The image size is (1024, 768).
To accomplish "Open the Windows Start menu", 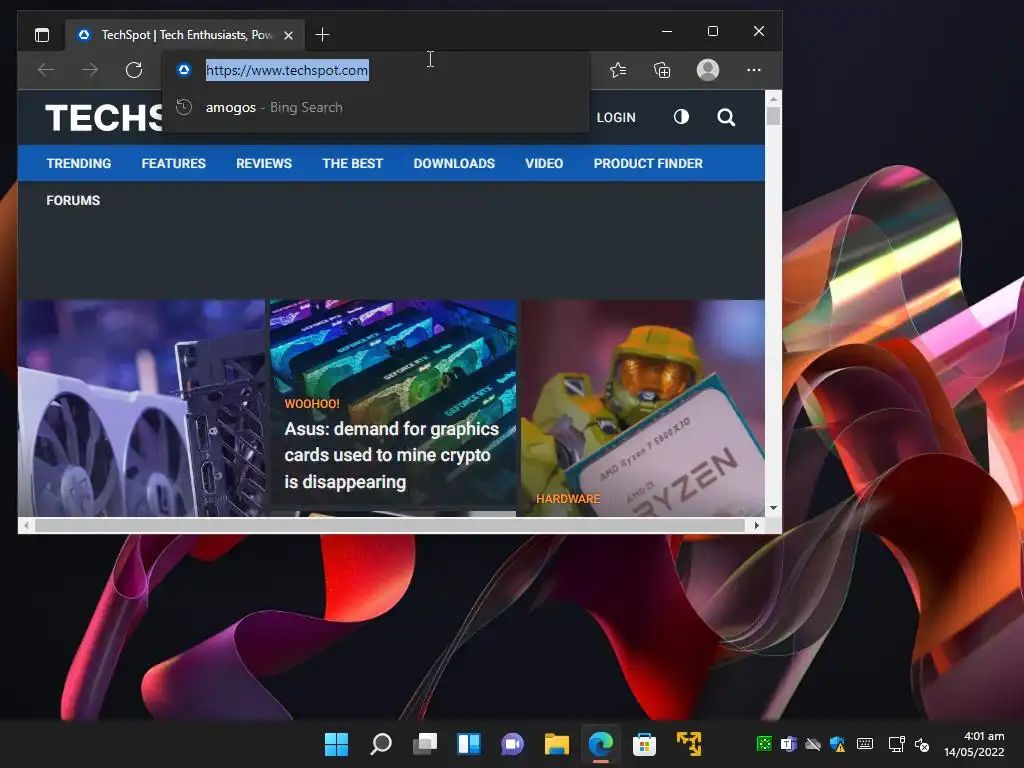I will [x=336, y=744].
